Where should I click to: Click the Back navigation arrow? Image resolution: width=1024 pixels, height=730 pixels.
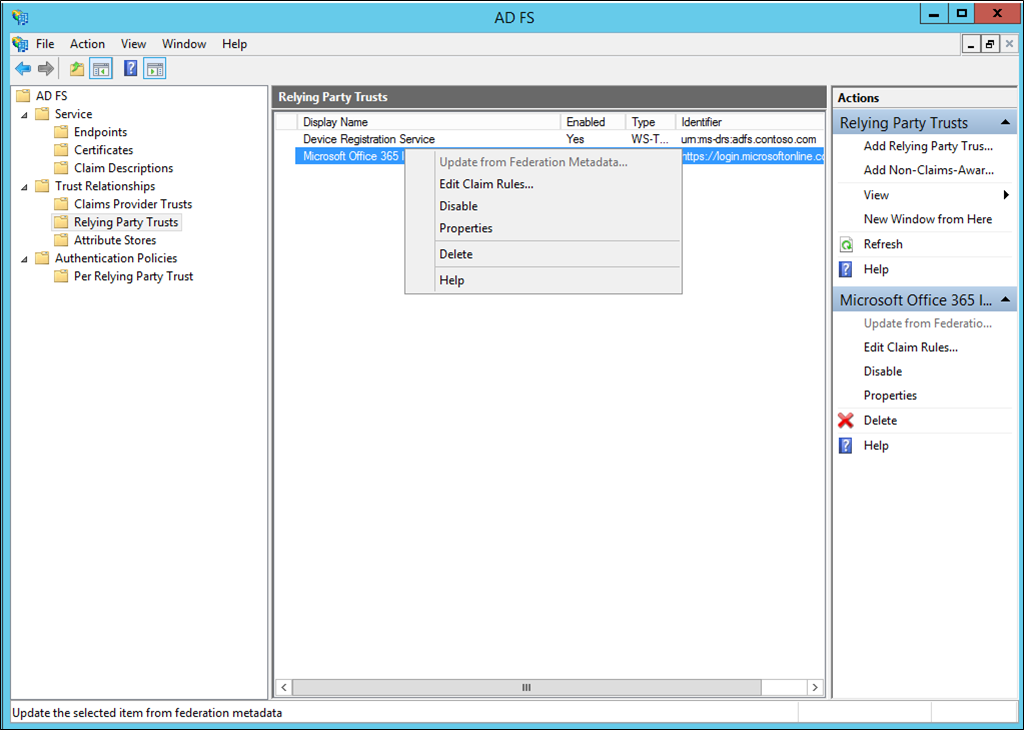(x=22, y=68)
